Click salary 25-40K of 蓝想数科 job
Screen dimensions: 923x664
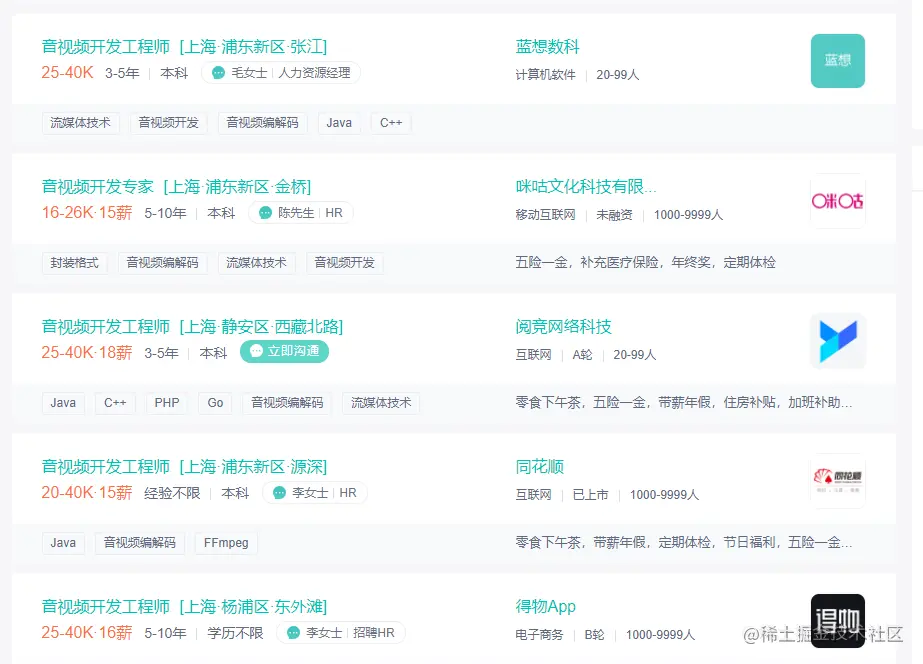[x=67, y=72]
